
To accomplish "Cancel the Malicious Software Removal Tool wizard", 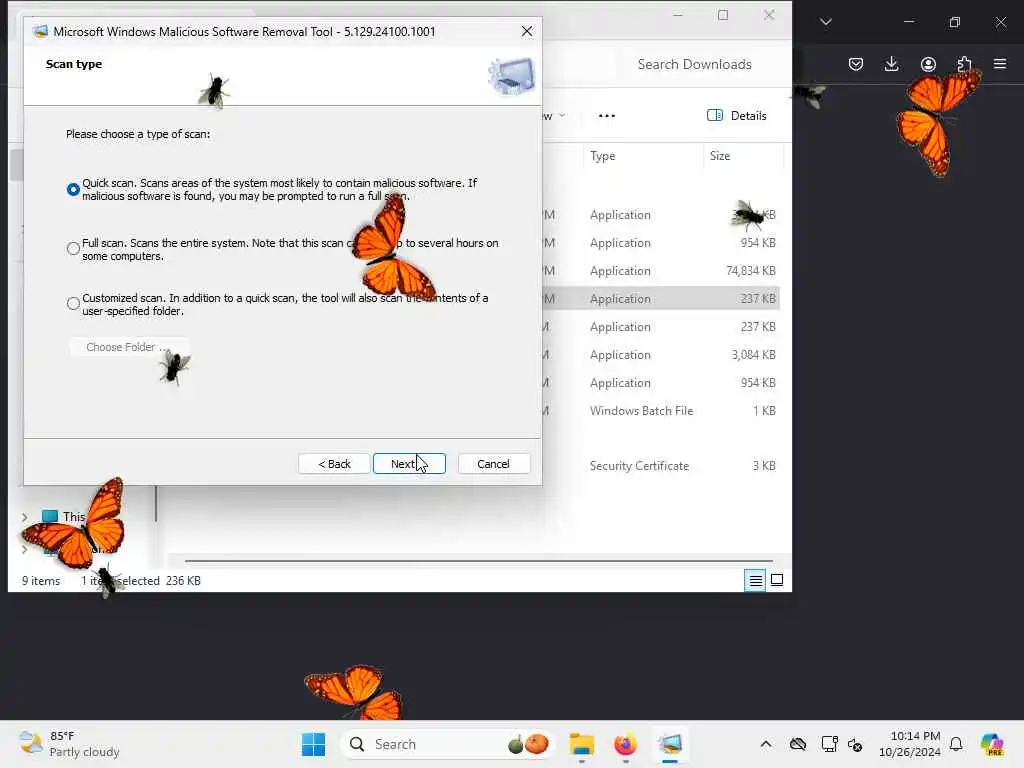I will click(x=494, y=464).
